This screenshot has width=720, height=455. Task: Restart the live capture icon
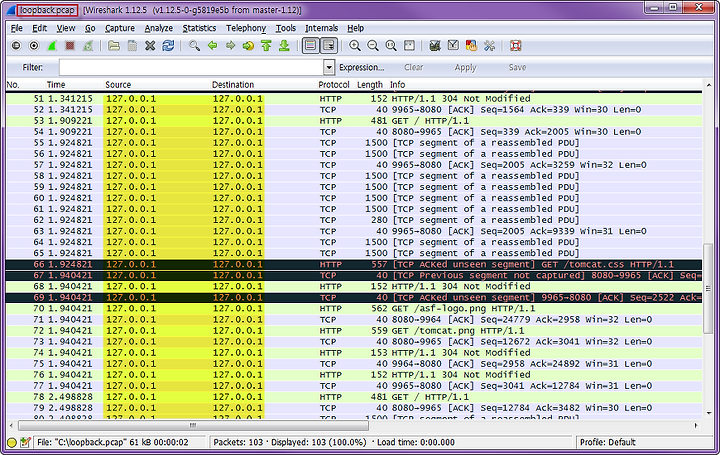(x=88, y=45)
